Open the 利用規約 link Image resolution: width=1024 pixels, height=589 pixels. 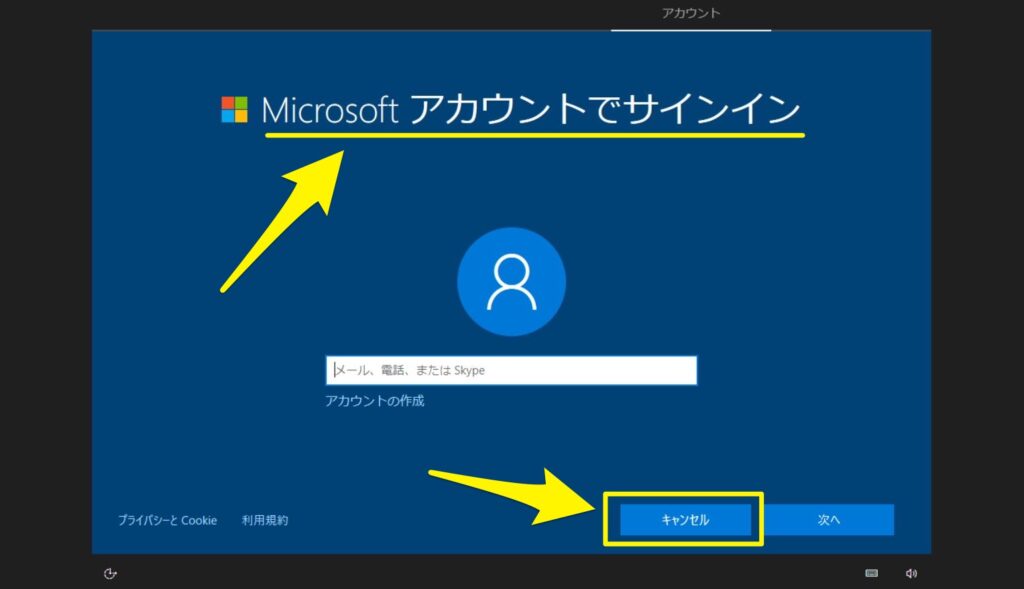click(x=264, y=520)
